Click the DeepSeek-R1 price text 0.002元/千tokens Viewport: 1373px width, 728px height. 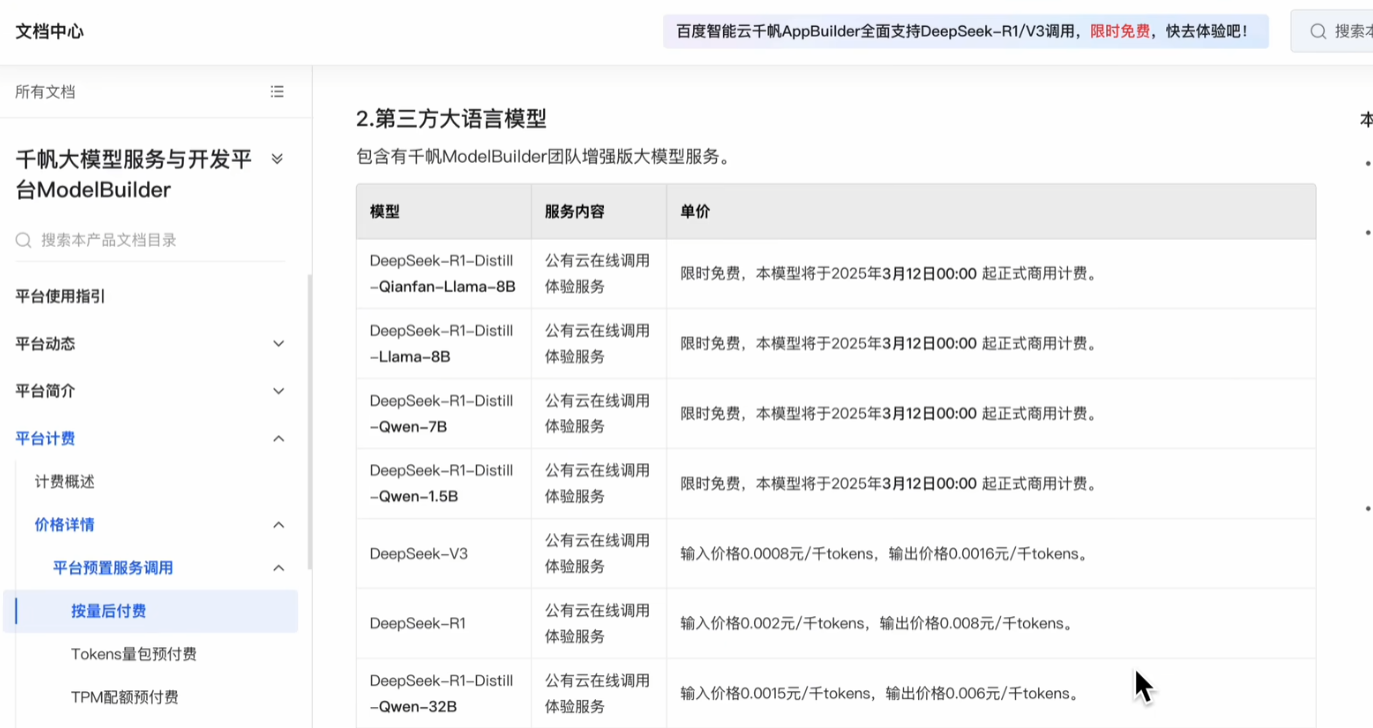(803, 623)
